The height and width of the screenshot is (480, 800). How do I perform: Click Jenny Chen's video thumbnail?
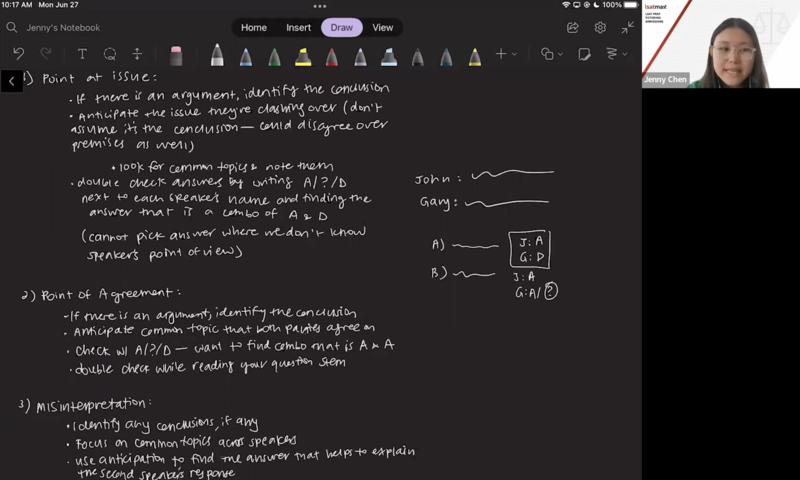pyautogui.click(x=720, y=44)
